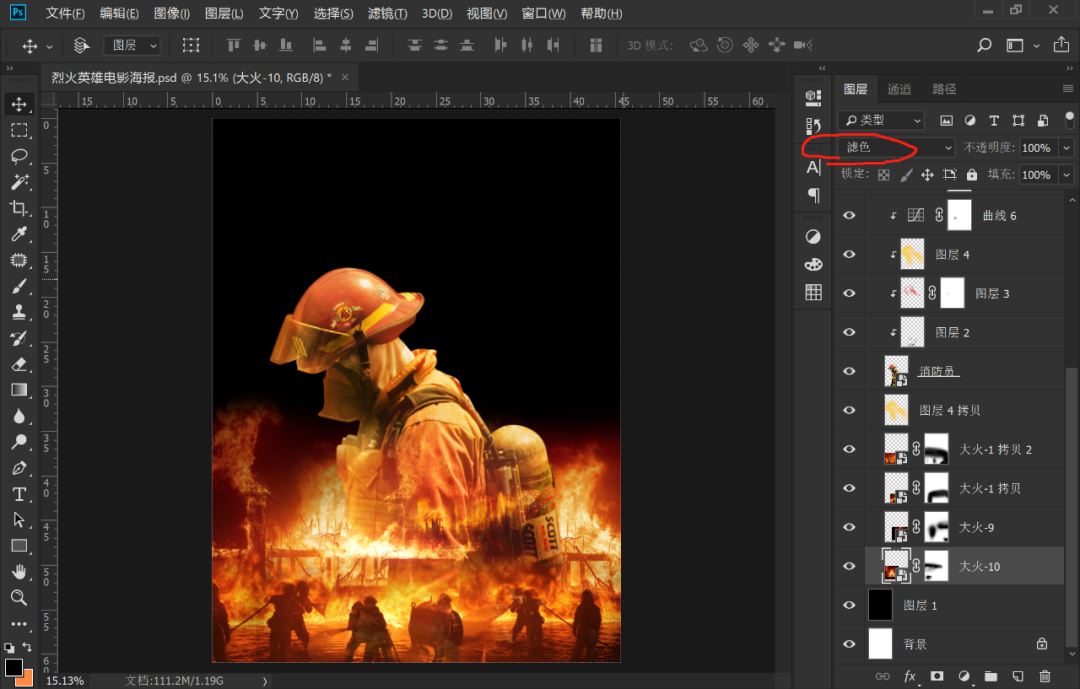Viewport: 1080px width, 689px height.
Task: Open the 类型 layer filter dropdown
Action: pos(881,121)
